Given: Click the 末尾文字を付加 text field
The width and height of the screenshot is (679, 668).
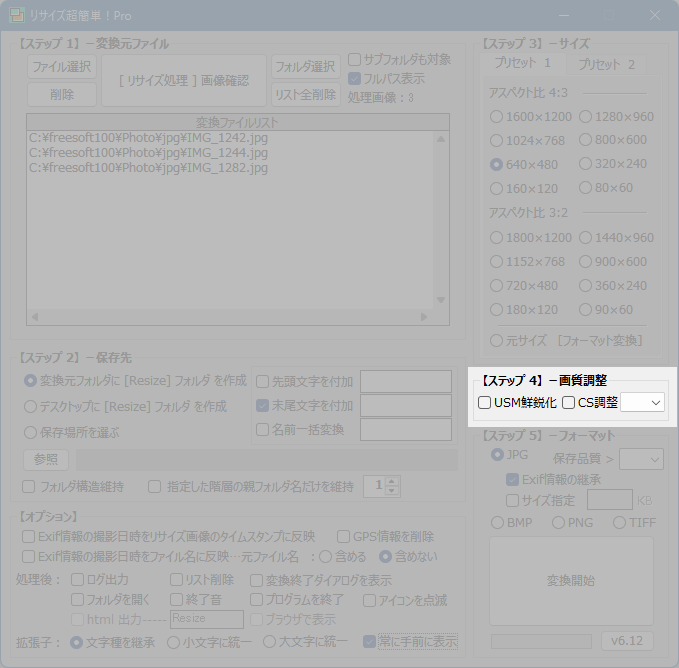Looking at the screenshot, I should [406, 406].
